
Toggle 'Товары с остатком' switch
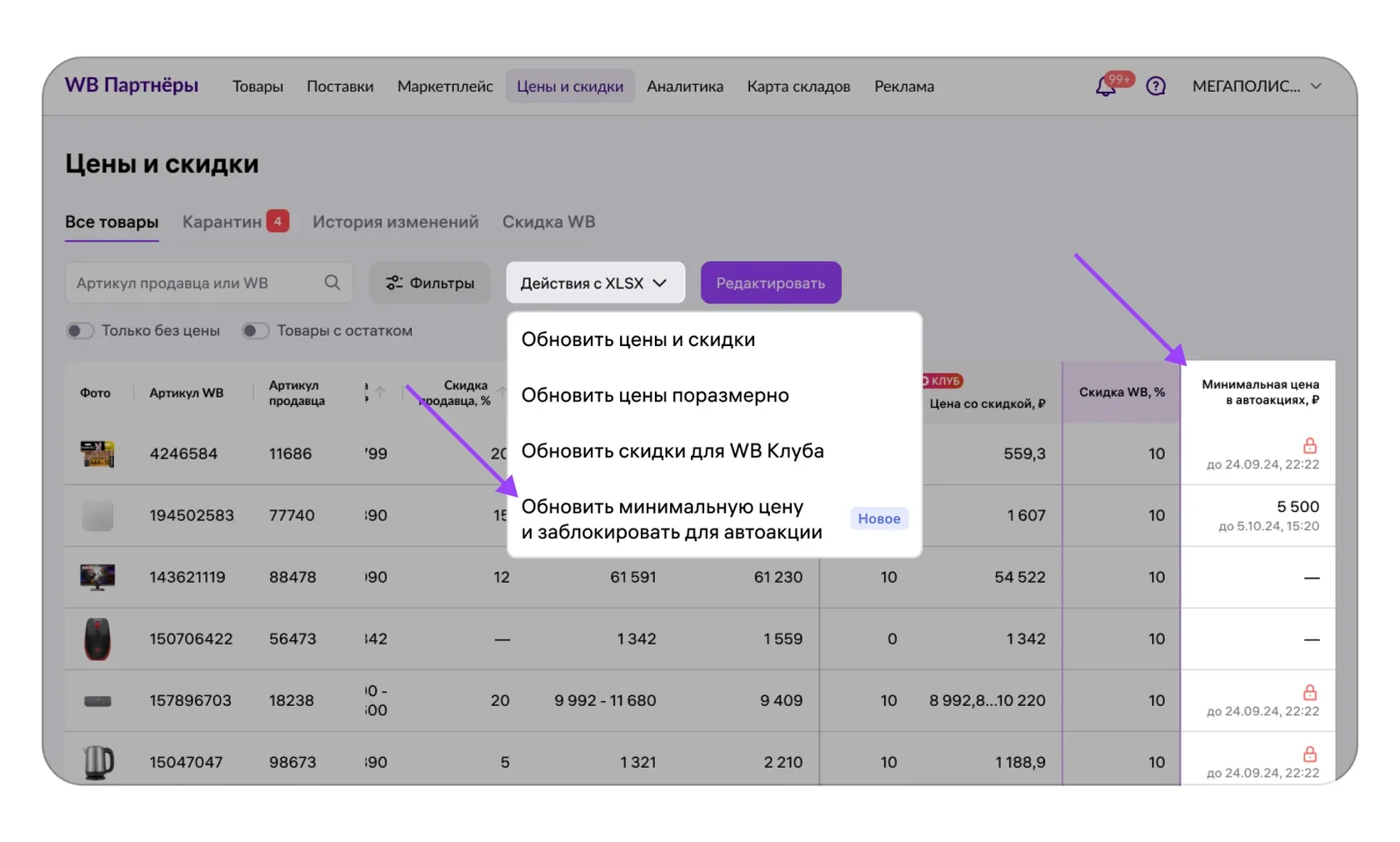pyautogui.click(x=255, y=331)
